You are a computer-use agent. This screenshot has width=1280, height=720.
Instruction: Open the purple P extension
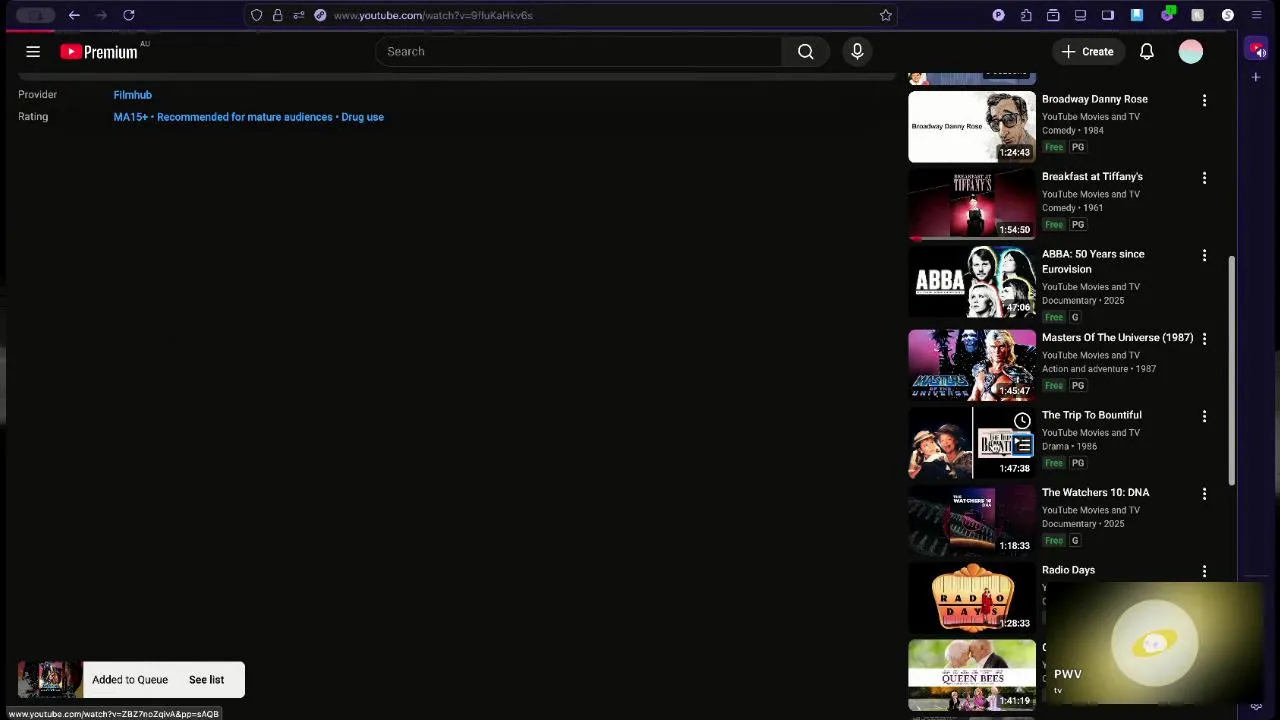998,15
